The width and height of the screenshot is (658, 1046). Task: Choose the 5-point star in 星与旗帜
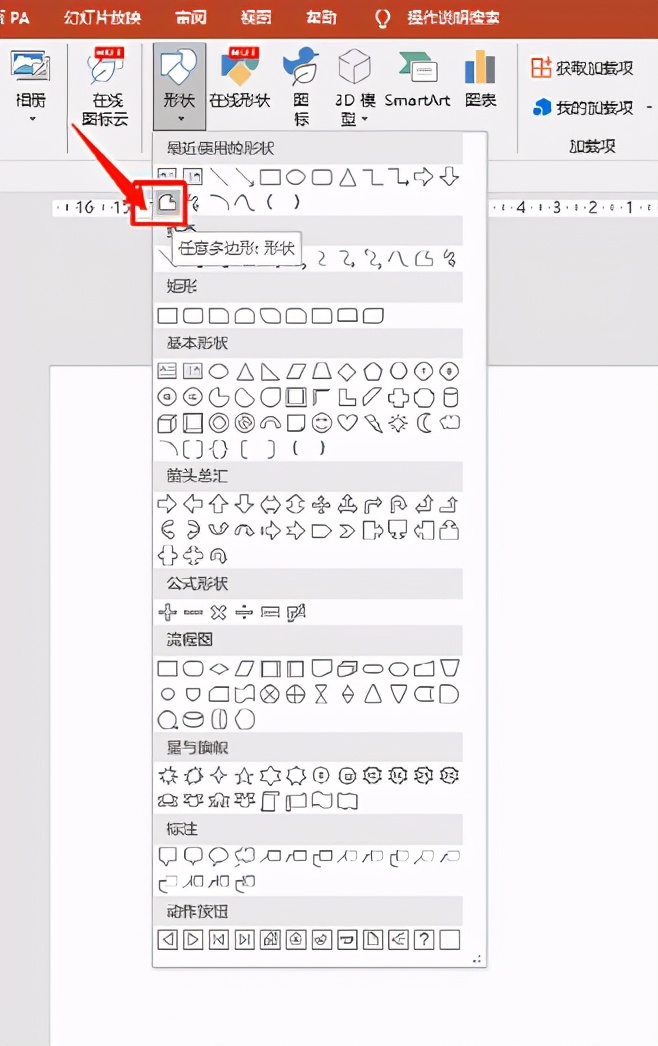[244, 775]
